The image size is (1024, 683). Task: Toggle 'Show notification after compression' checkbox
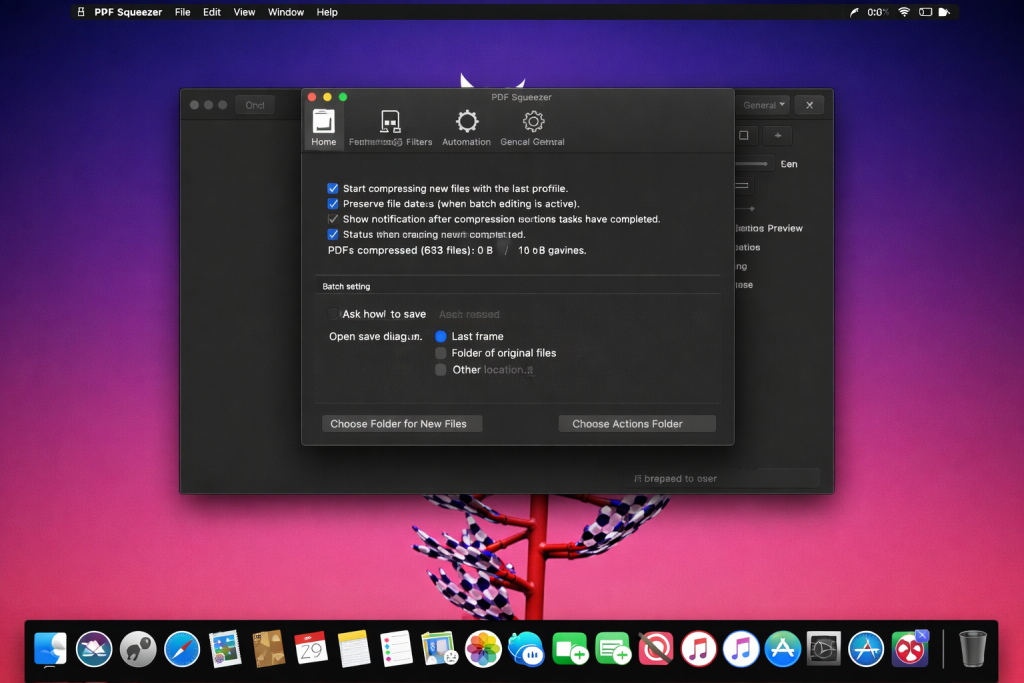pyautogui.click(x=333, y=219)
